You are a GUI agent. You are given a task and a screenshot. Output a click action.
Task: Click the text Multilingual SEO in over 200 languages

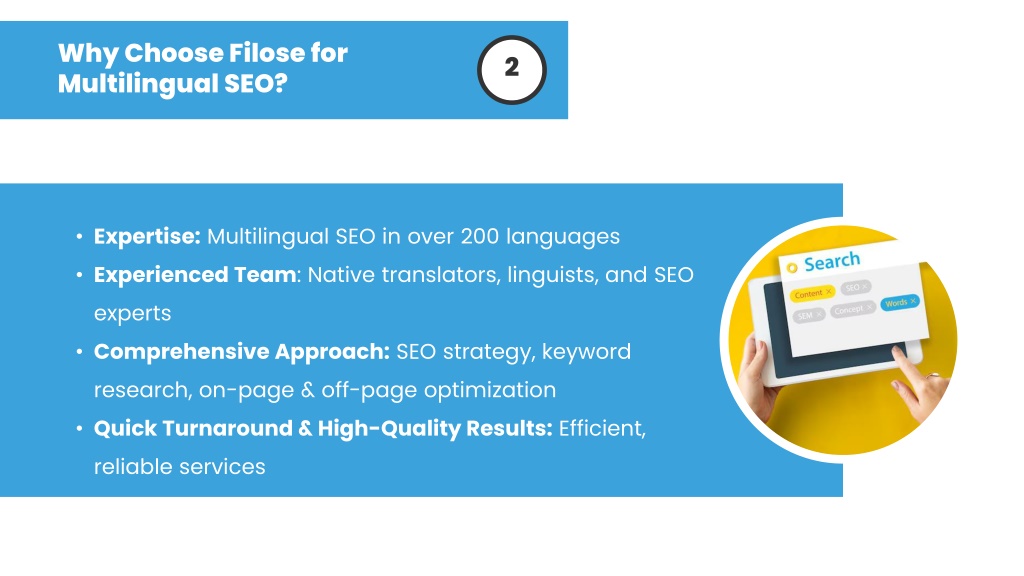(x=413, y=236)
